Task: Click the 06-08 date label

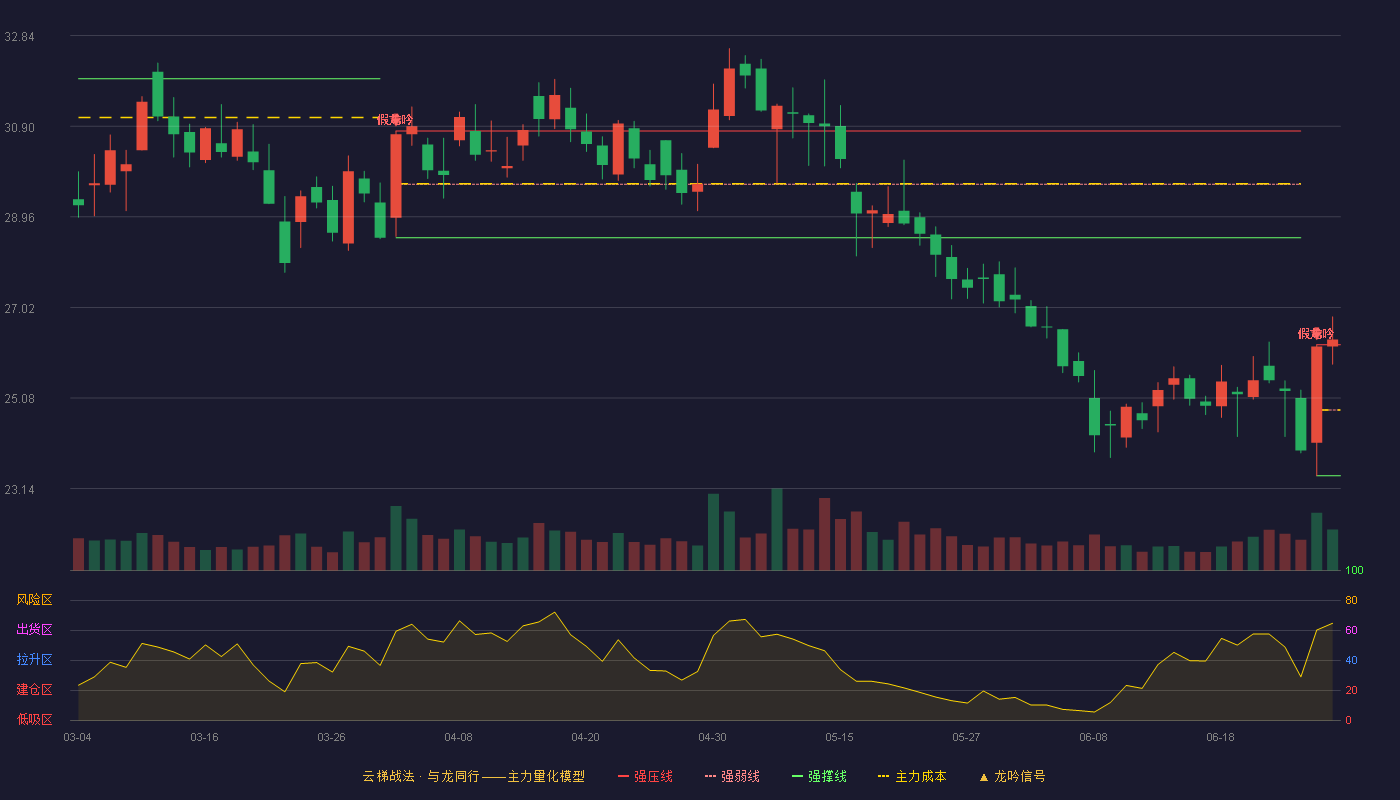Action: [x=1093, y=737]
